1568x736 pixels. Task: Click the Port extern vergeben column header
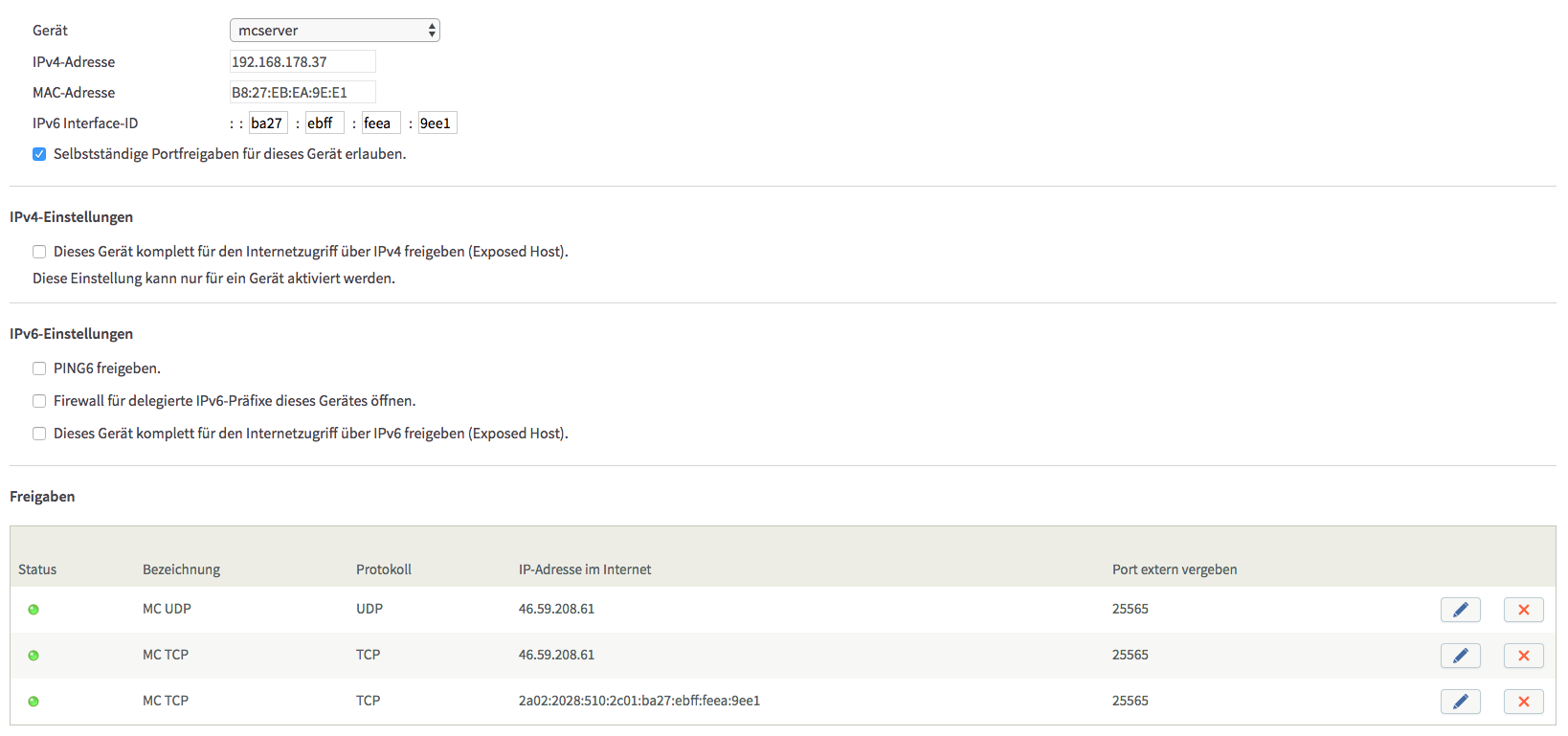(1175, 569)
